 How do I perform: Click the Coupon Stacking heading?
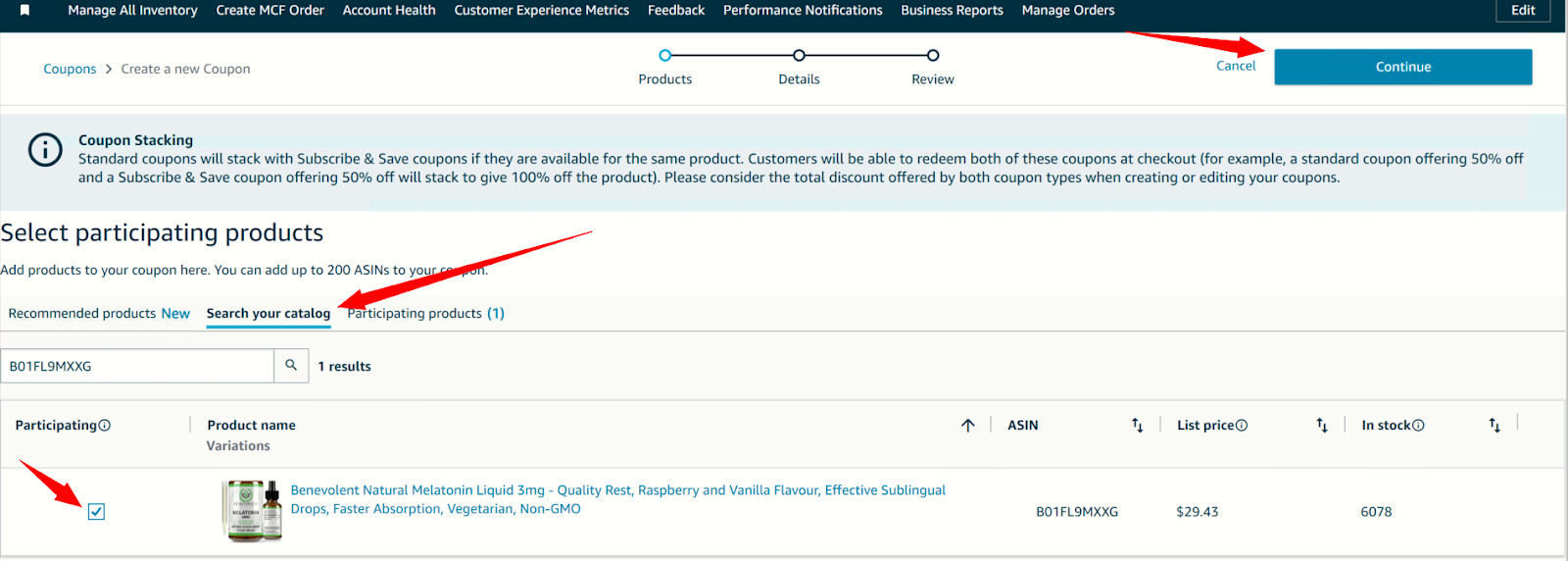(x=136, y=140)
